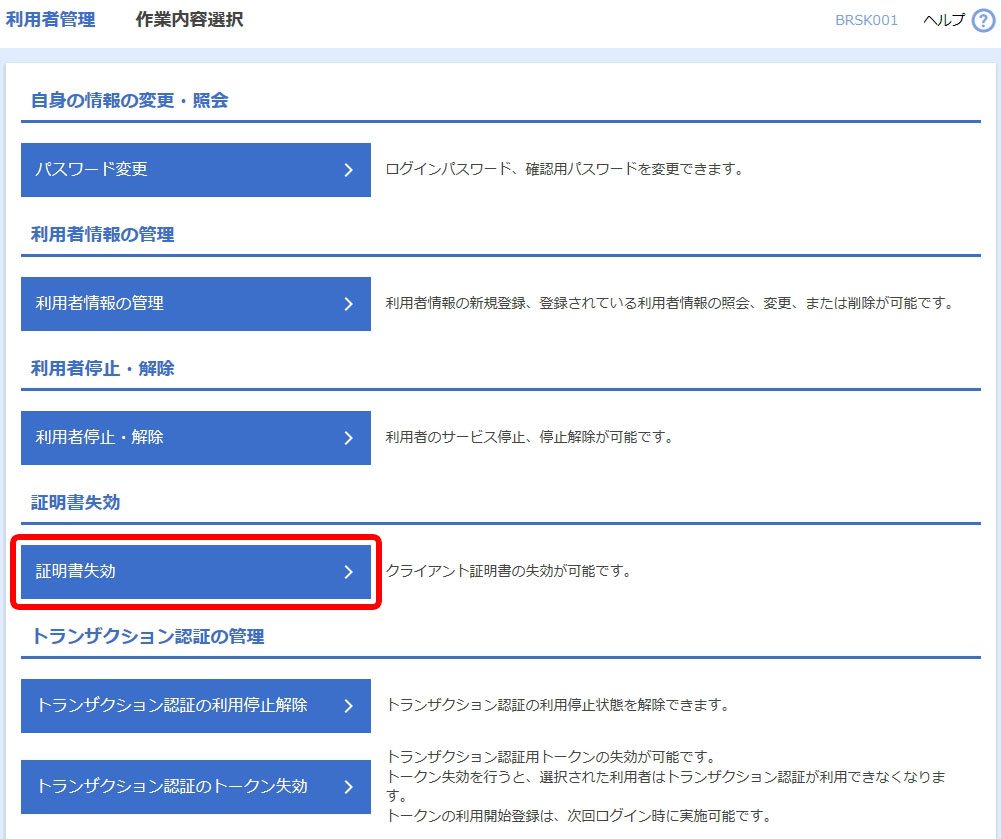Choose トランザクション認証のトークン失効
This screenshot has height=839, width=1001.
click(x=180, y=787)
